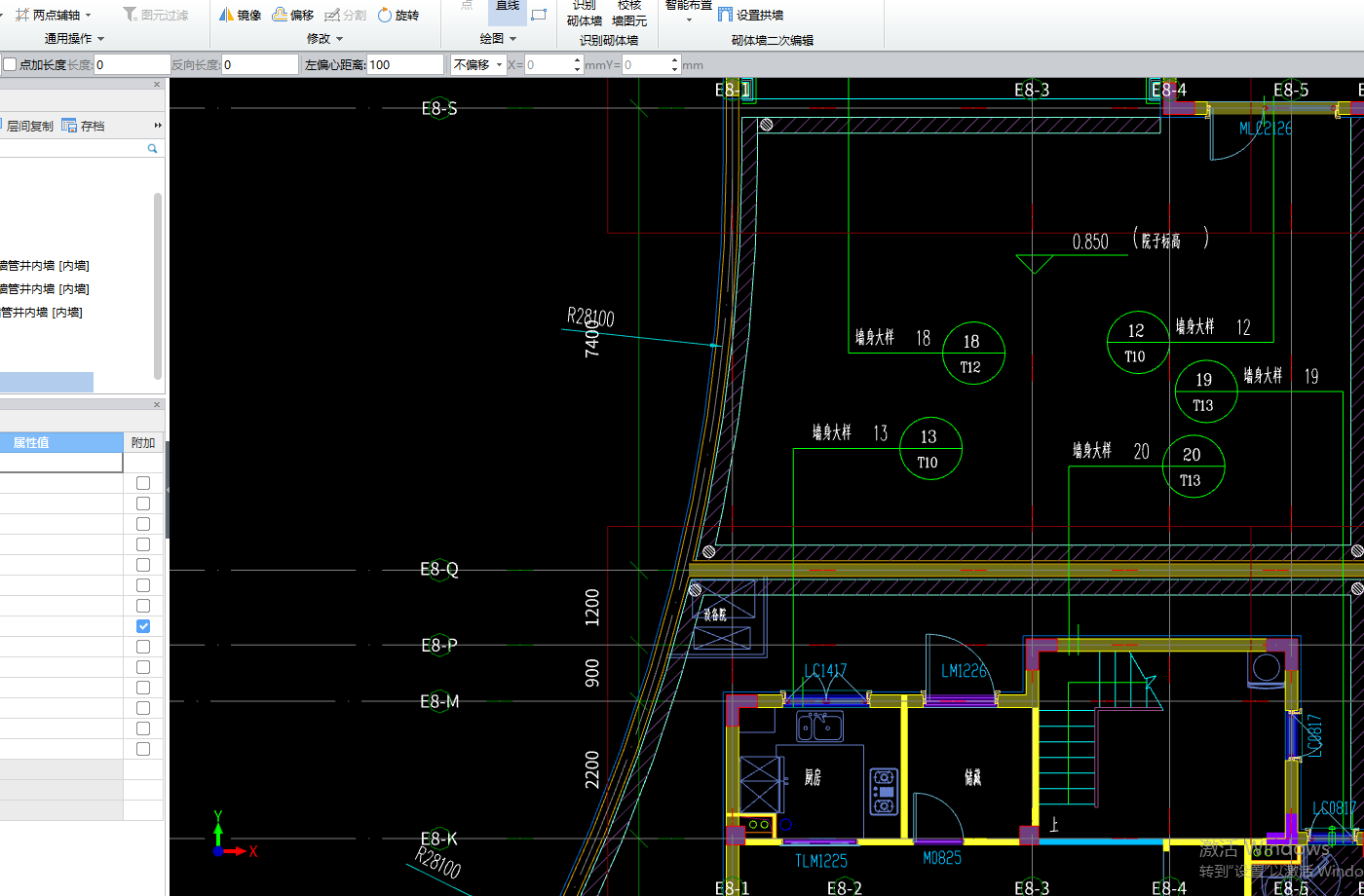1364x896 pixels.
Task: Click the 偏移 offset tool
Action: 292,15
